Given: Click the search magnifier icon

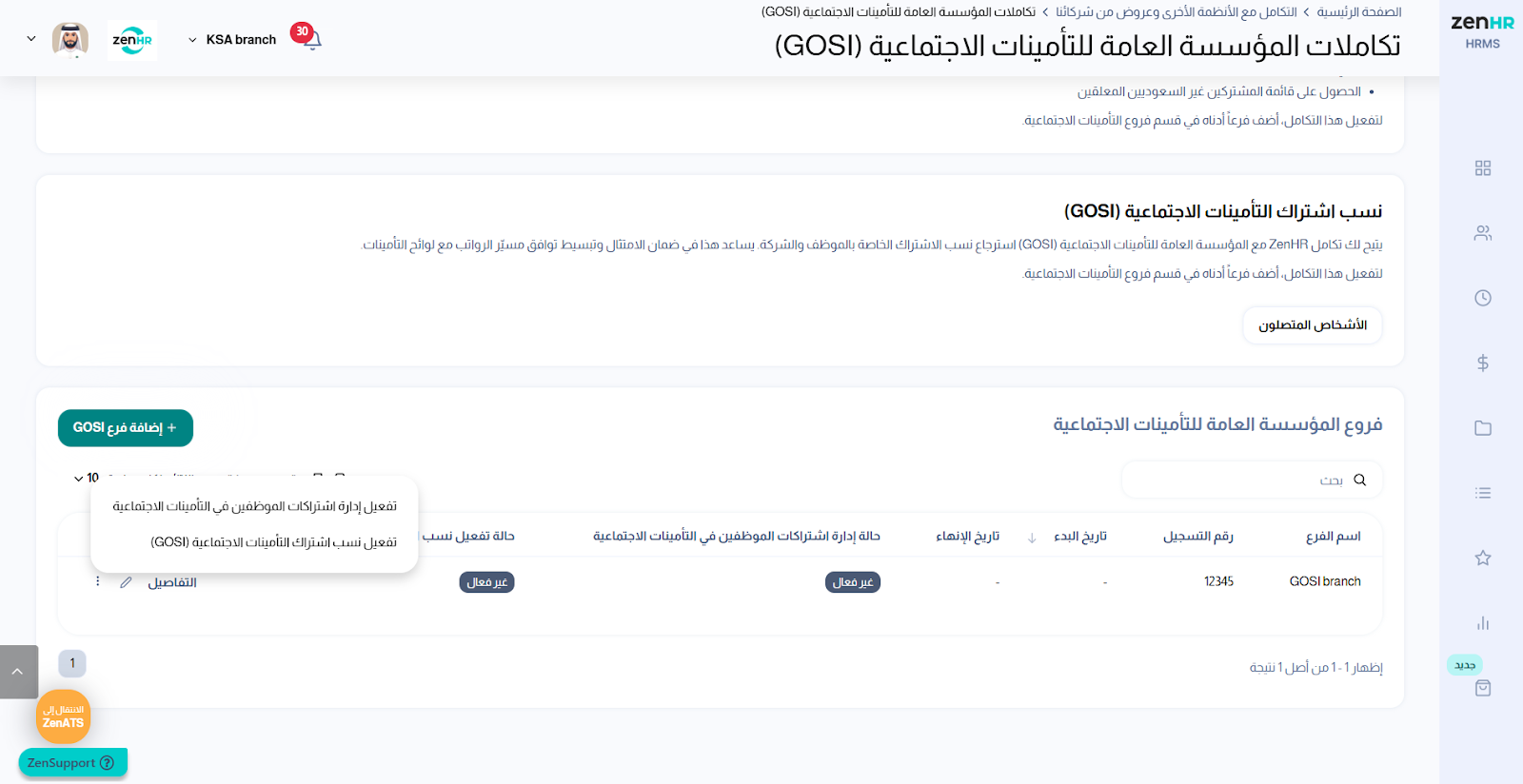Looking at the screenshot, I should click(x=1359, y=480).
